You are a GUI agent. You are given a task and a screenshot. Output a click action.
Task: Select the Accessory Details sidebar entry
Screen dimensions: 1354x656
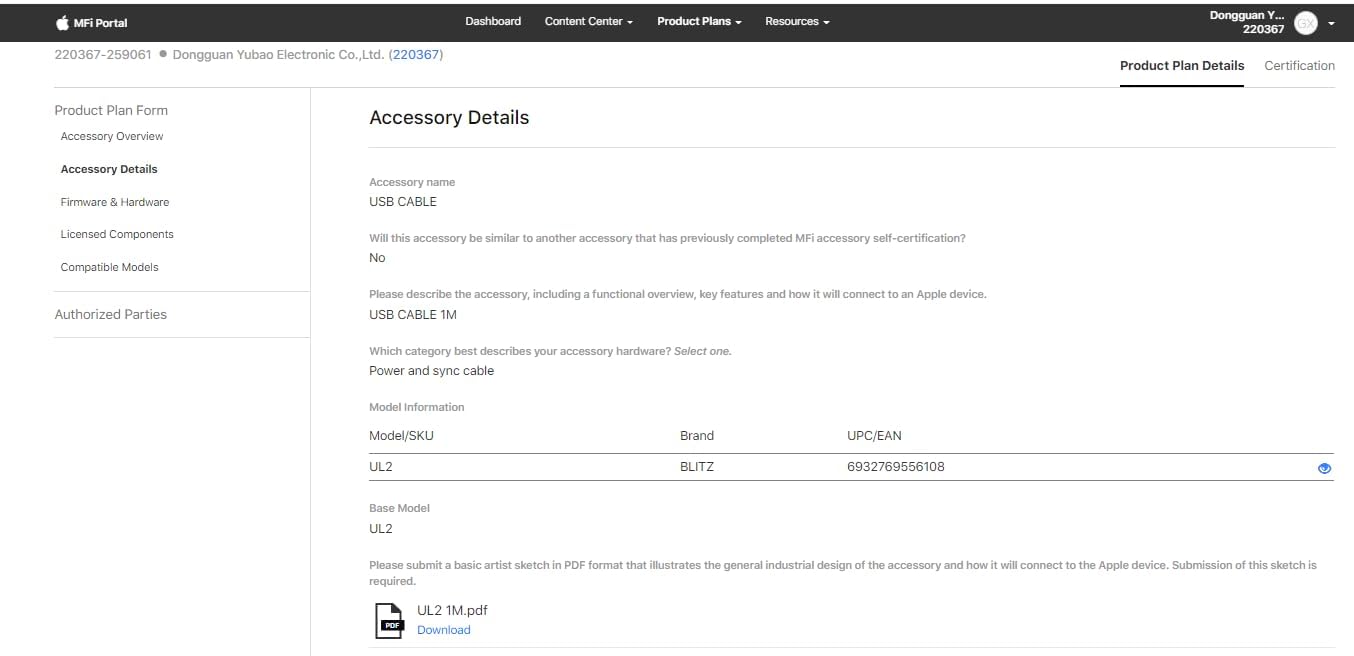(108, 169)
